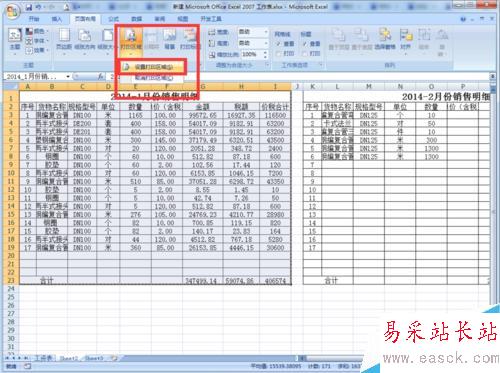
Task: Save the workbook from quick access toolbar
Action: pos(29,7)
